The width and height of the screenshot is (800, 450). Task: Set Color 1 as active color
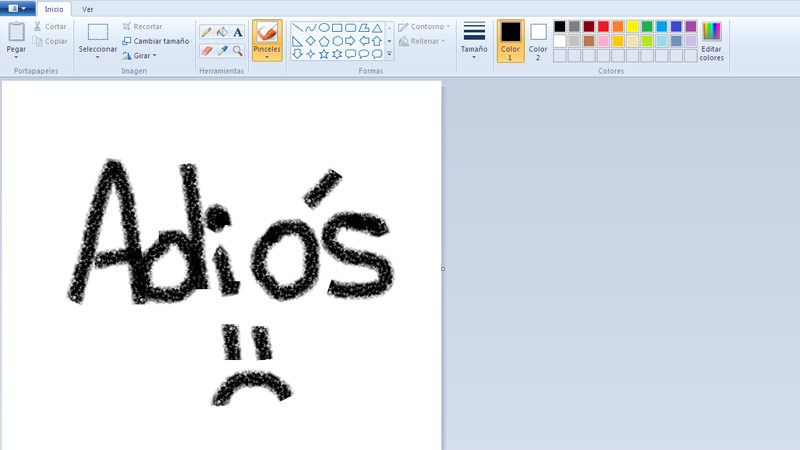[510, 40]
